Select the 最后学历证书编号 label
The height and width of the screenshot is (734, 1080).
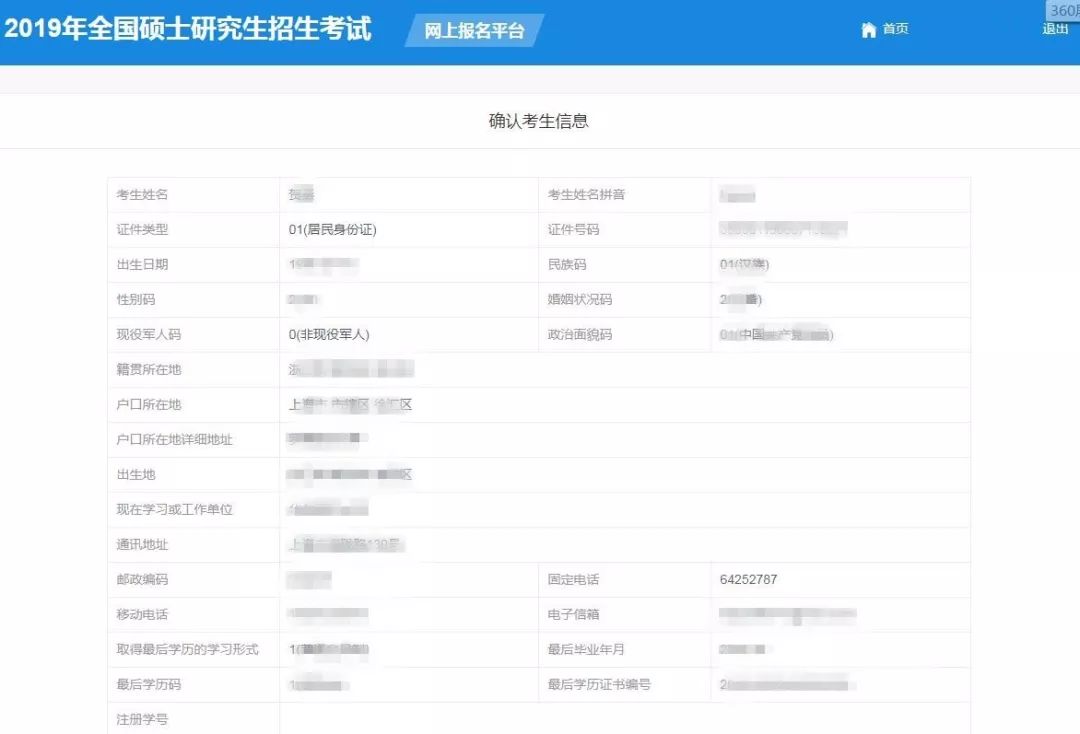(x=599, y=685)
